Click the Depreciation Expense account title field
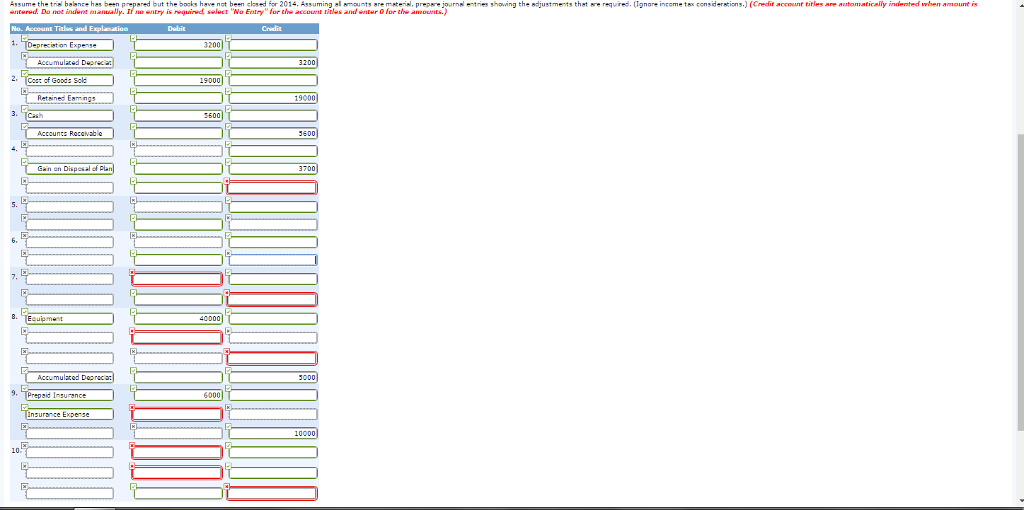The image size is (1024, 510). point(70,45)
